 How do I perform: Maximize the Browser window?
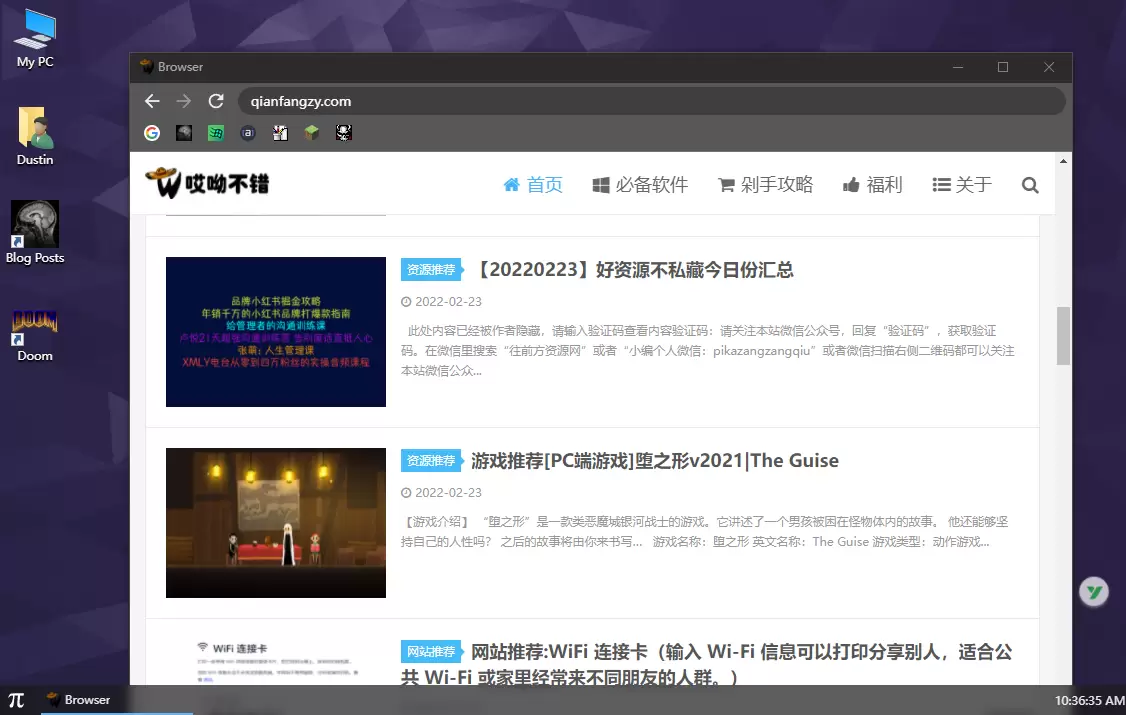coord(1003,67)
